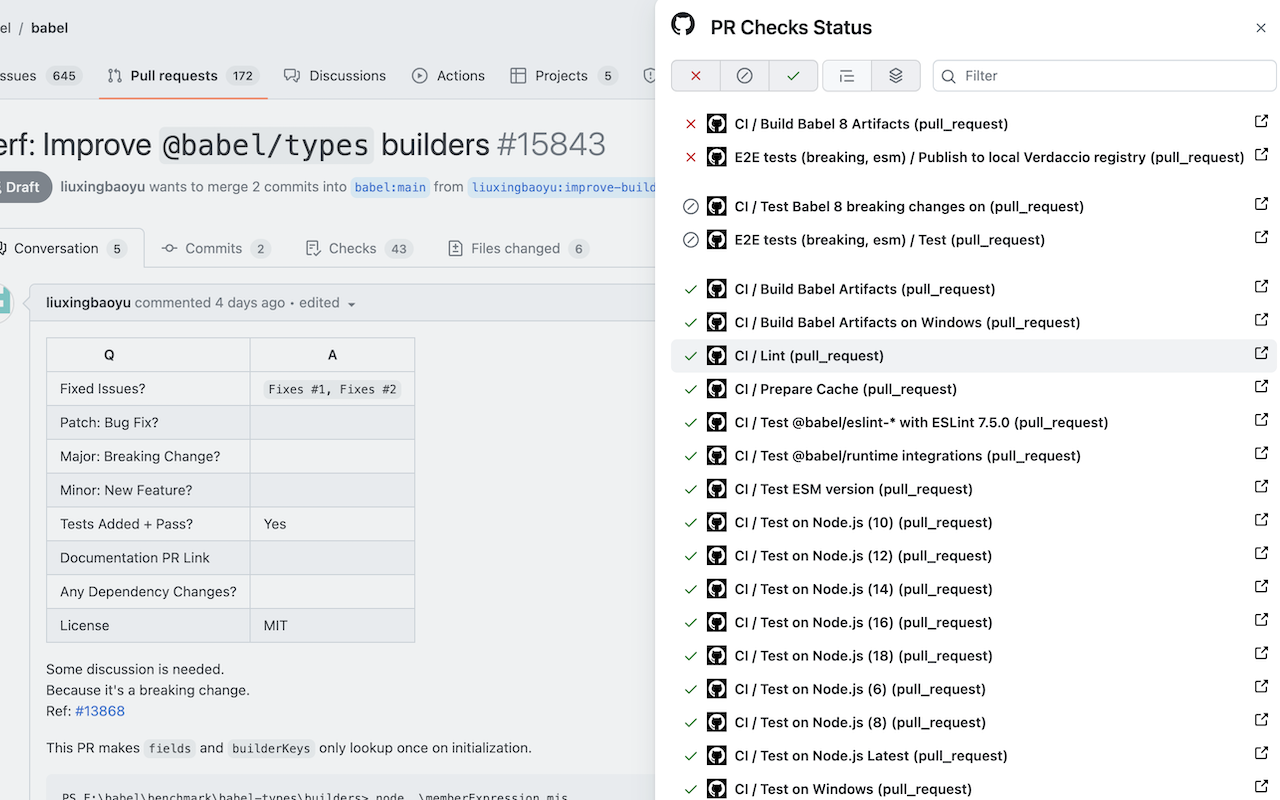Open the GitHub logo in panel header
Image resolution: width=1280 pixels, height=800 pixels.
click(683, 24)
